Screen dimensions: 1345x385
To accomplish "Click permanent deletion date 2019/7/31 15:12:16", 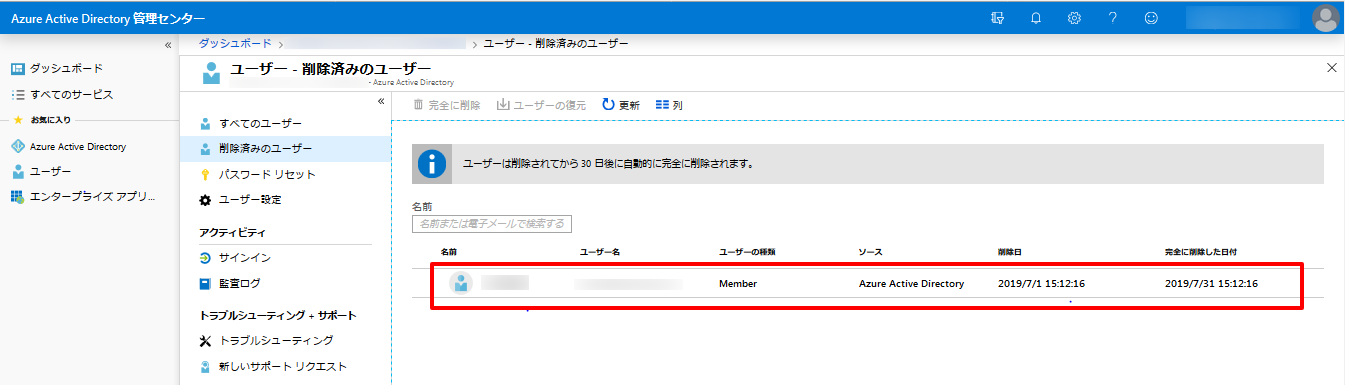I will 1211,284.
